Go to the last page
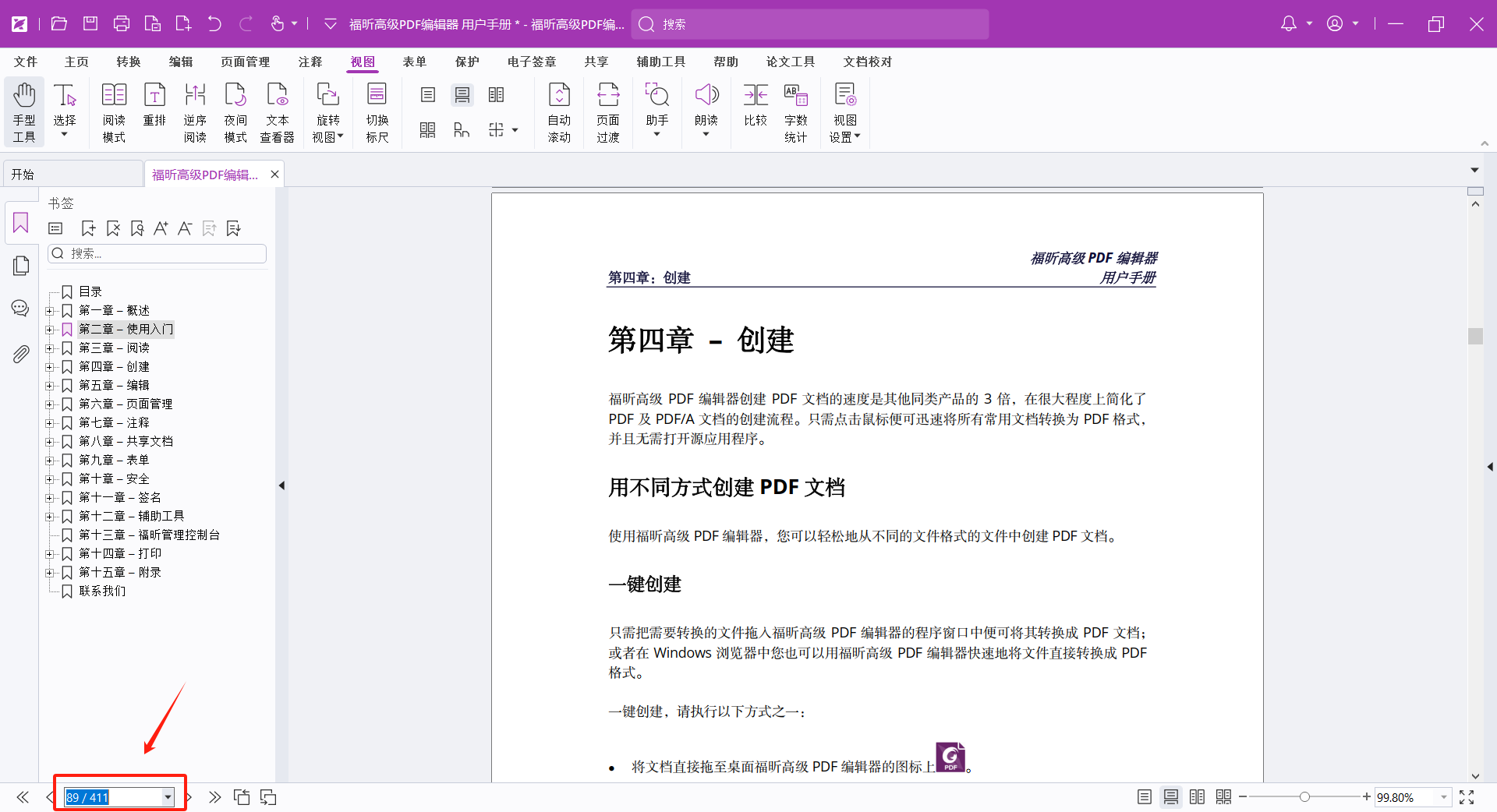The image size is (1497, 812). pos(215,797)
